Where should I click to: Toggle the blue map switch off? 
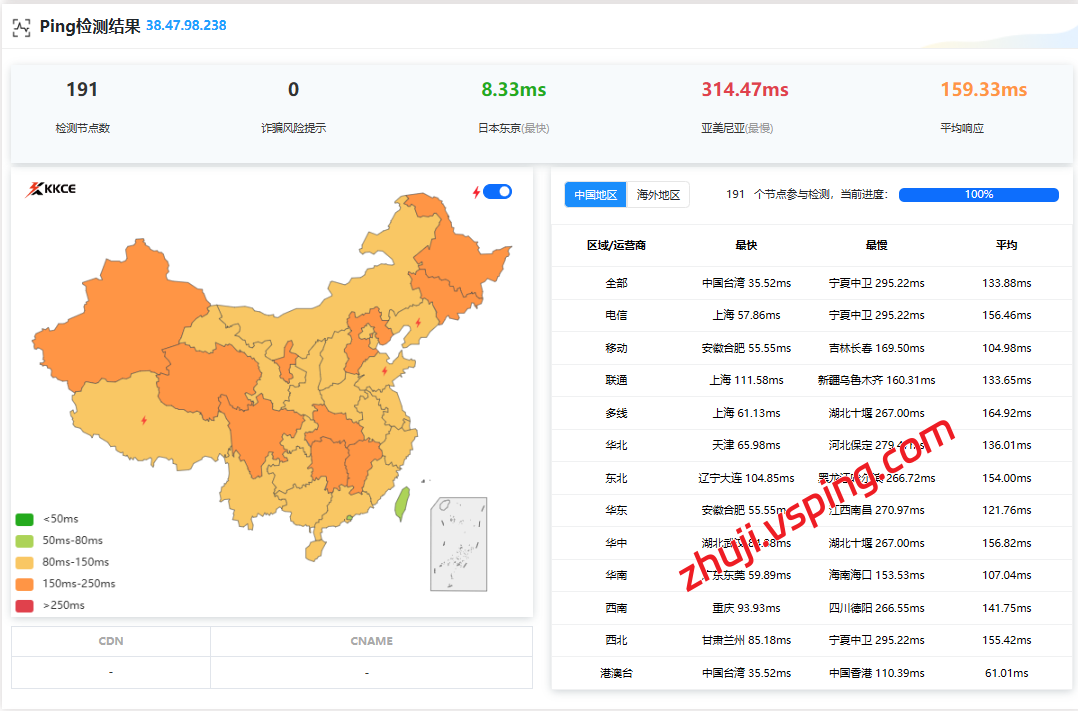[497, 192]
